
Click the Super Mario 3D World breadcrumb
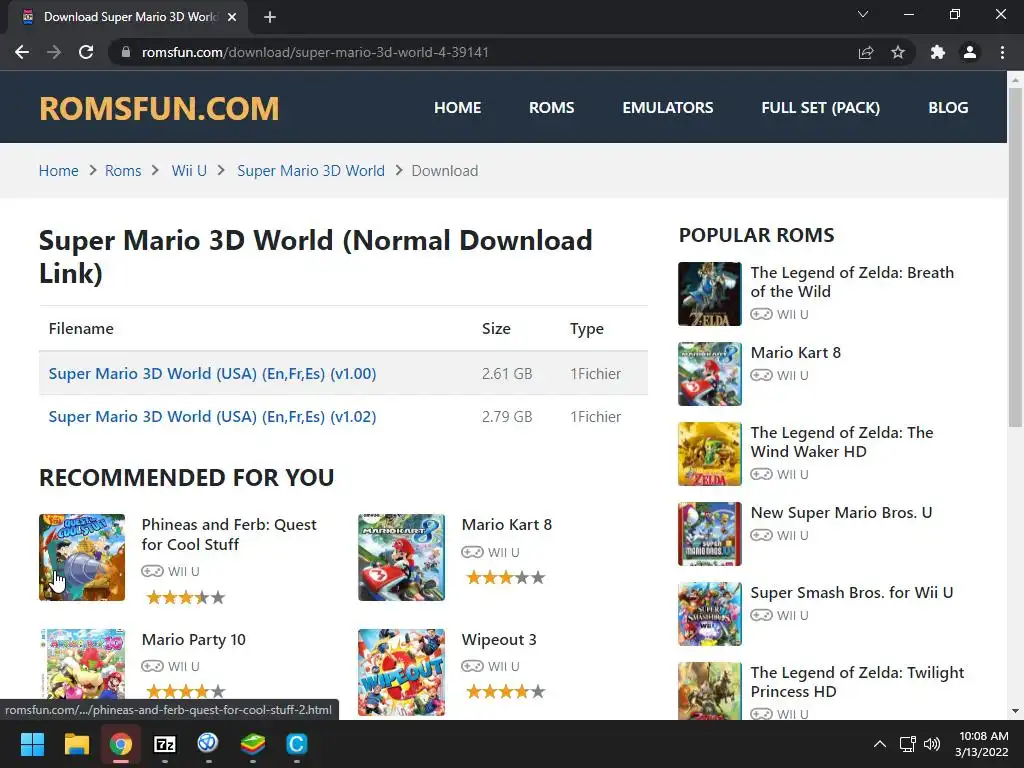coord(311,170)
